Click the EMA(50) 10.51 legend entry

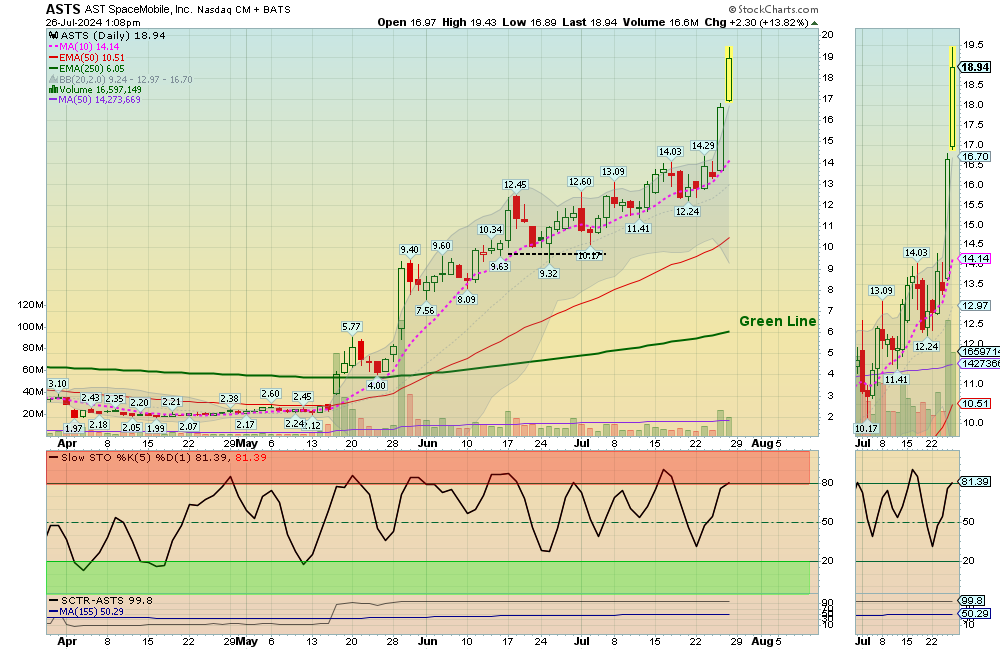92,57
